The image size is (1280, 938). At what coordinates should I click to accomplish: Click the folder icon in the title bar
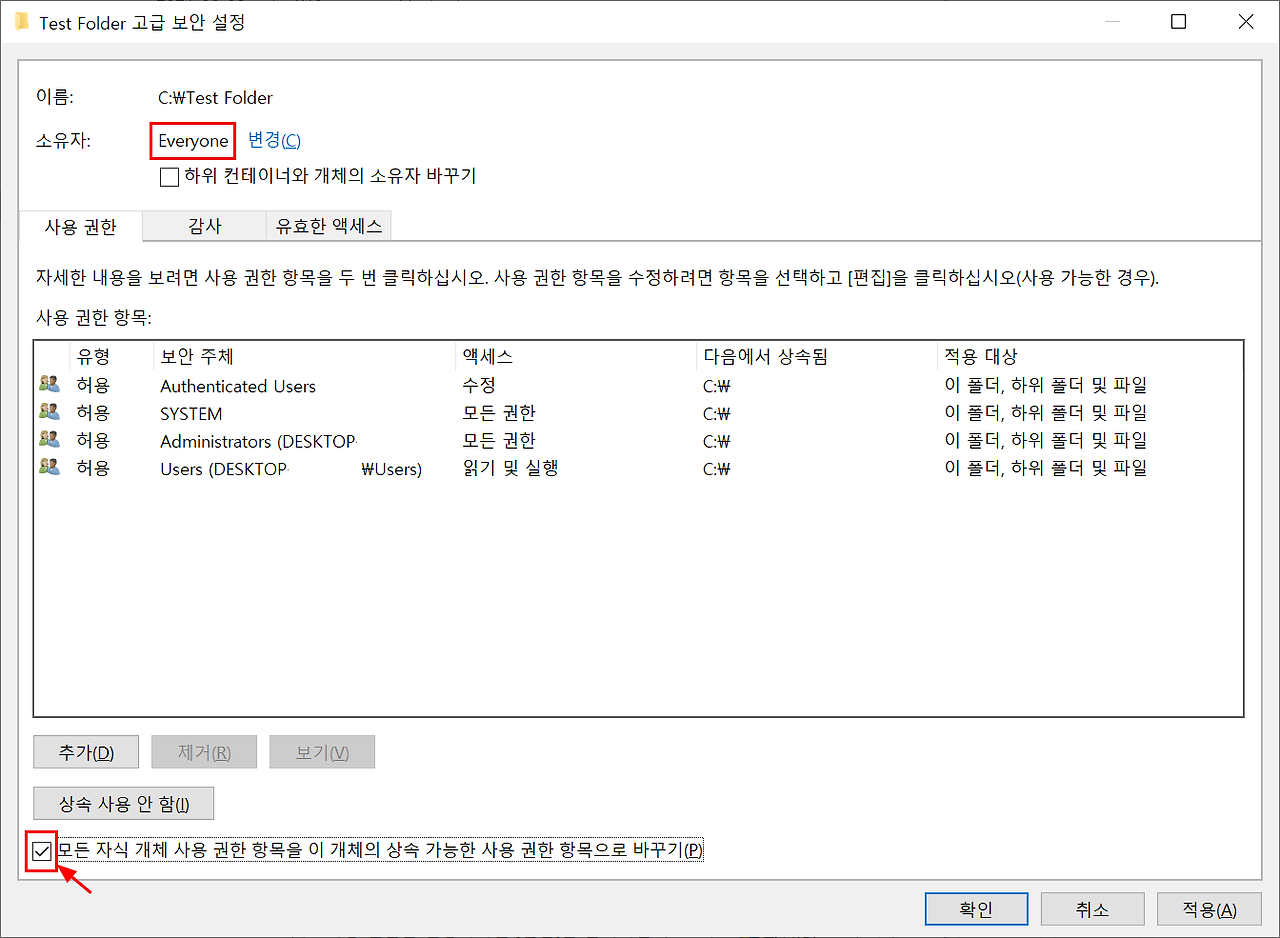click(21, 22)
